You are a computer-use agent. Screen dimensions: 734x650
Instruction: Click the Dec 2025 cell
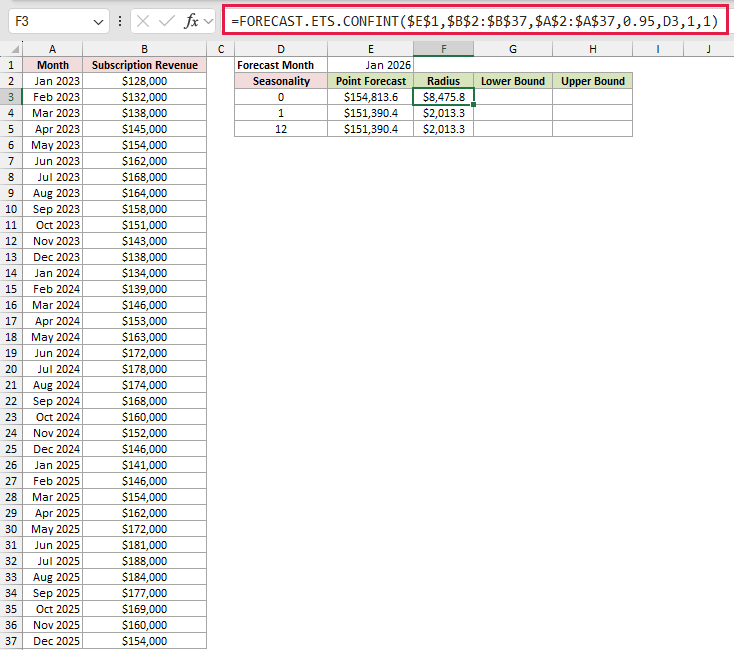[52, 641]
